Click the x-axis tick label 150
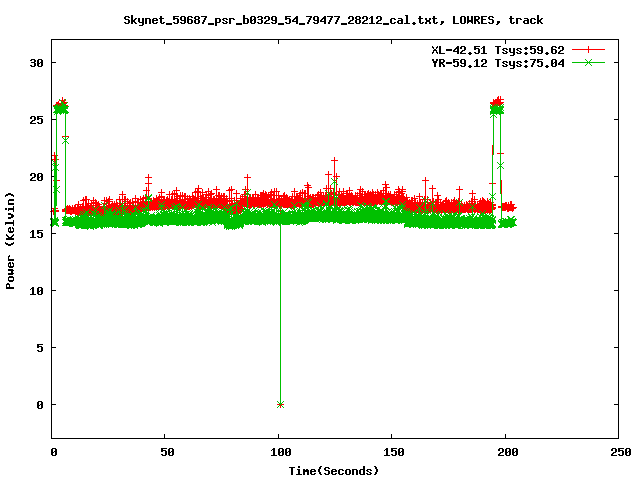 394,452
